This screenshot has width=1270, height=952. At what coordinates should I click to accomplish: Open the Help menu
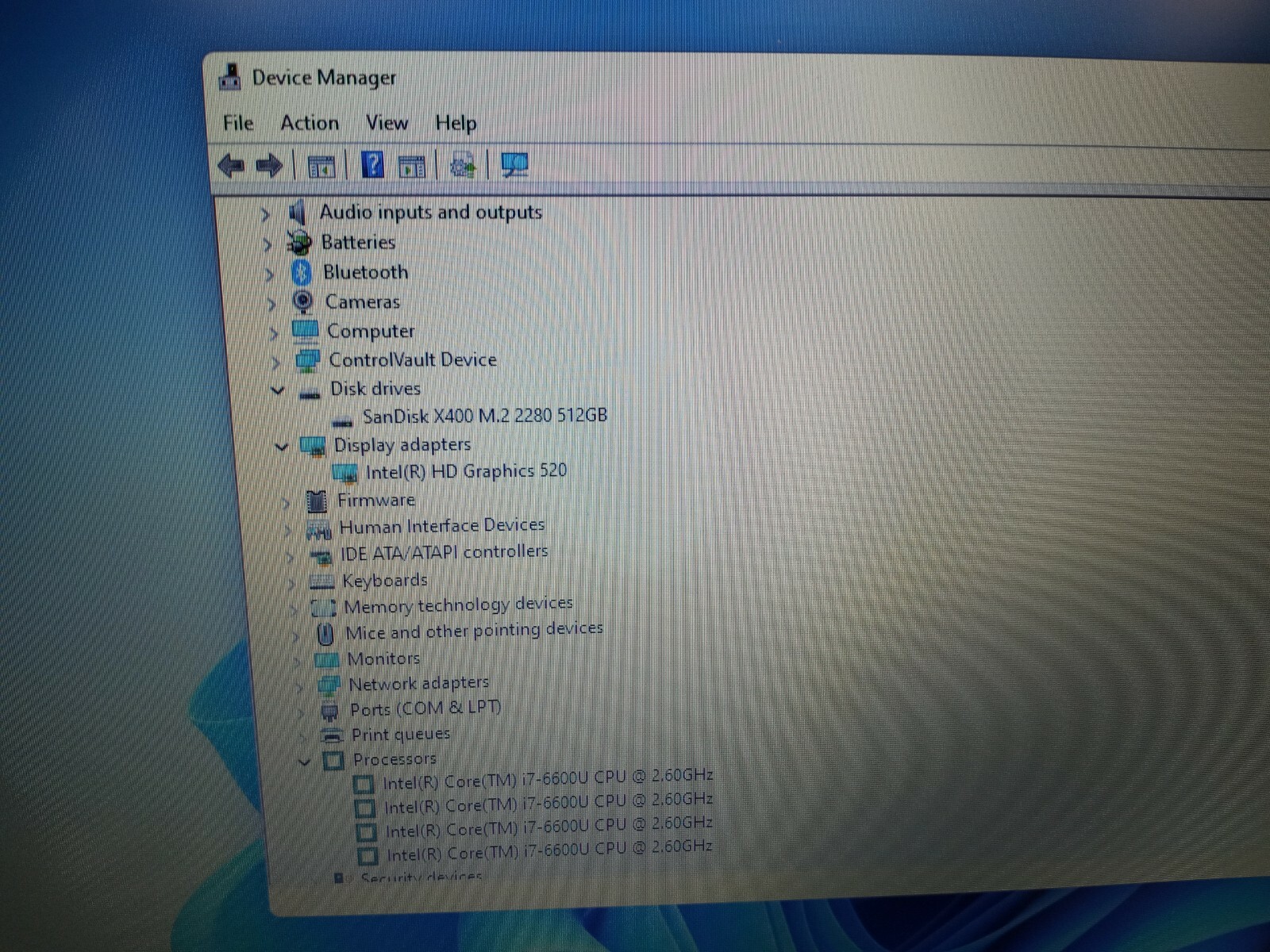[x=456, y=123]
